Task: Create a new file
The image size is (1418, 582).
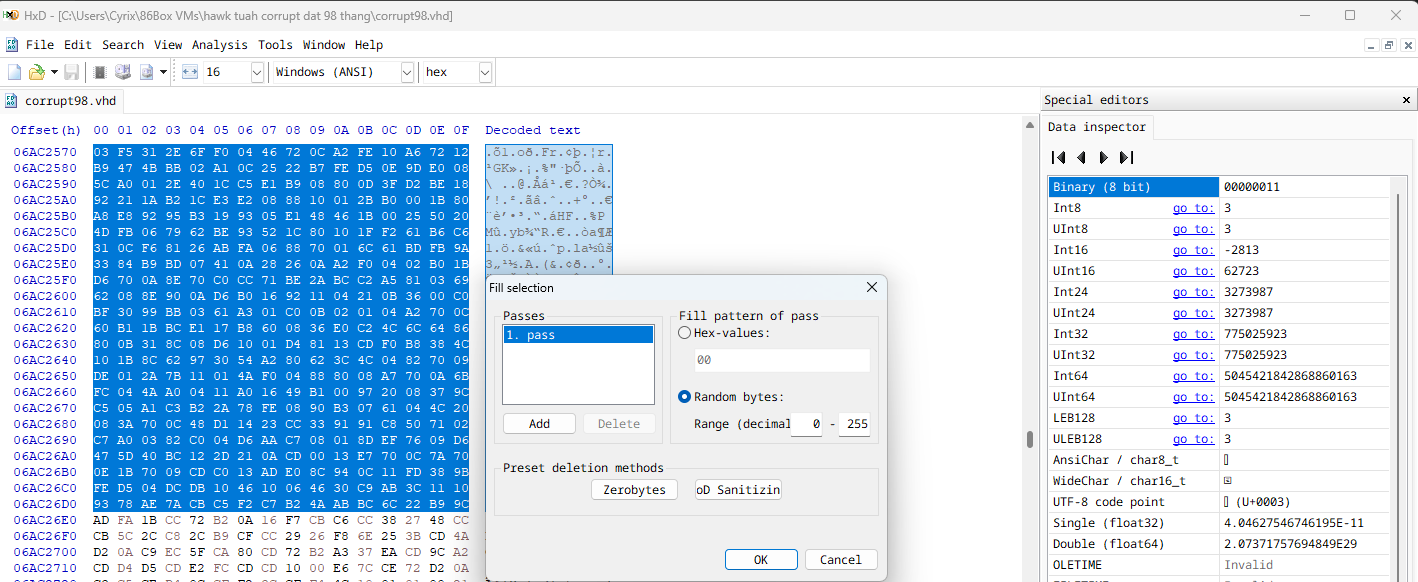Action: point(14,71)
